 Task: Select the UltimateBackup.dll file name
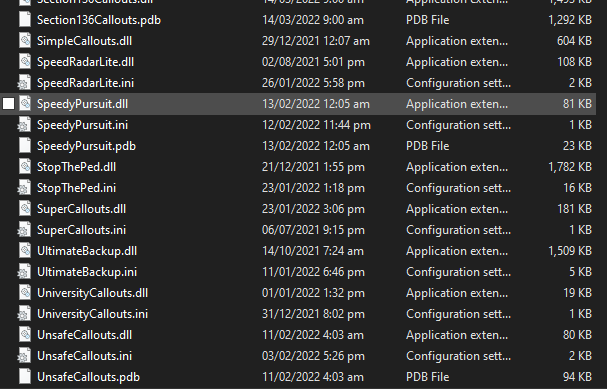click(87, 251)
